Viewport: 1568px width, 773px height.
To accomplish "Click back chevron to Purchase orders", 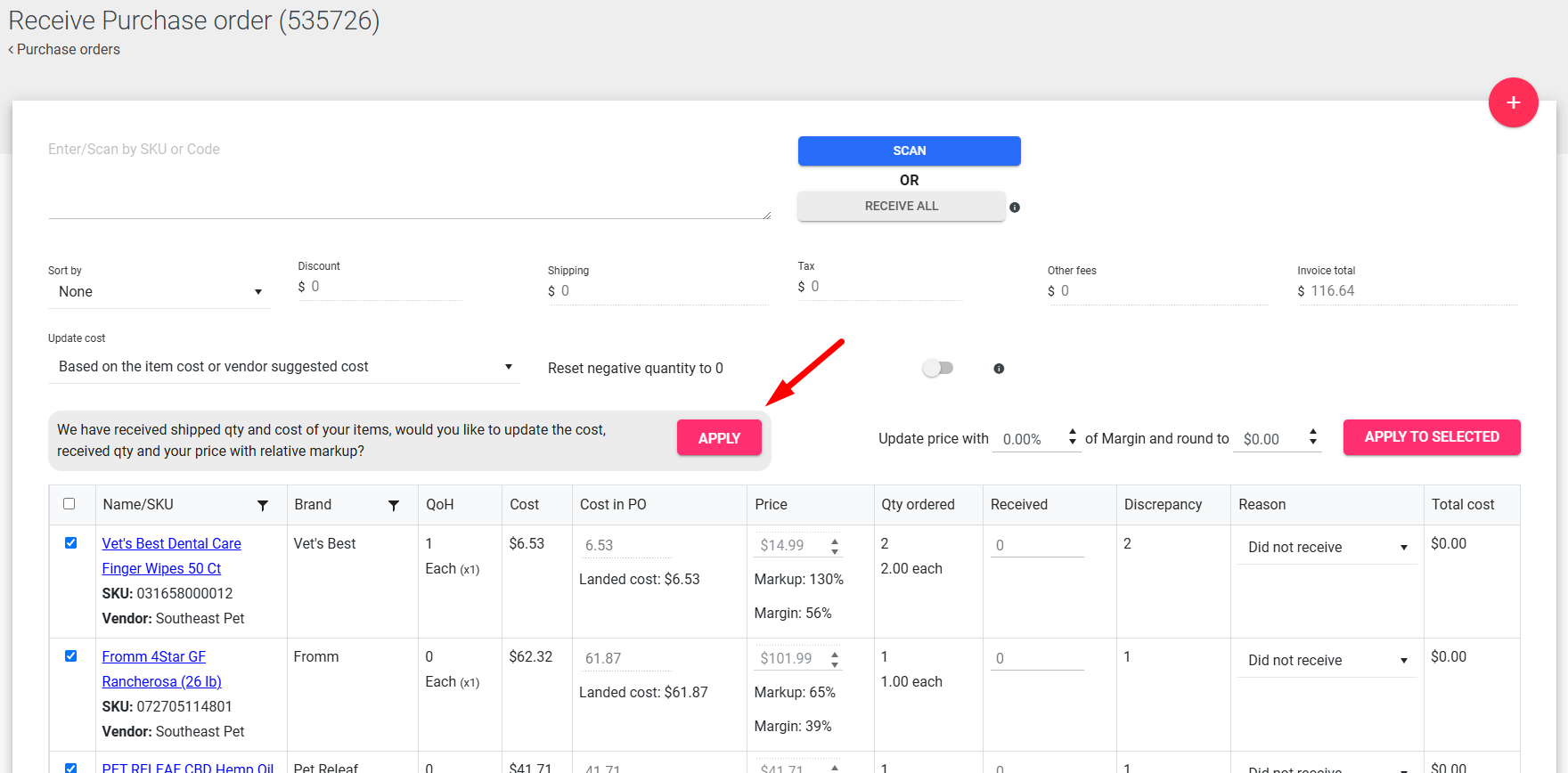I will click(x=11, y=50).
